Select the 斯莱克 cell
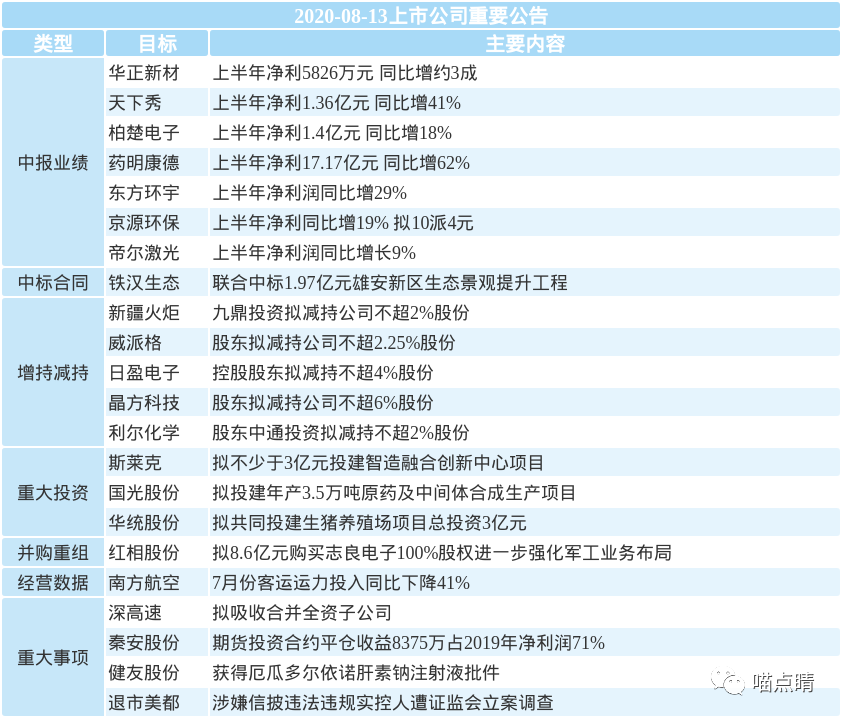 click(157, 463)
